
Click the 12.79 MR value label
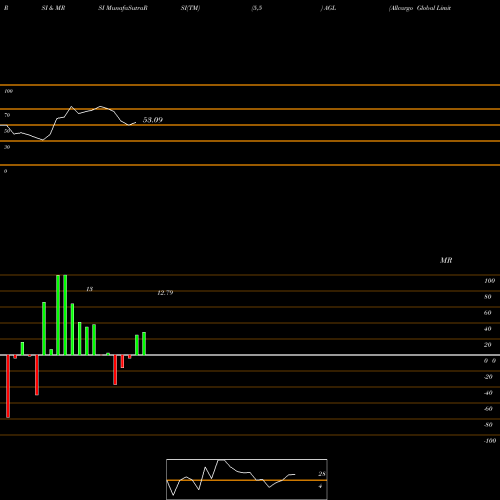click(x=165, y=293)
